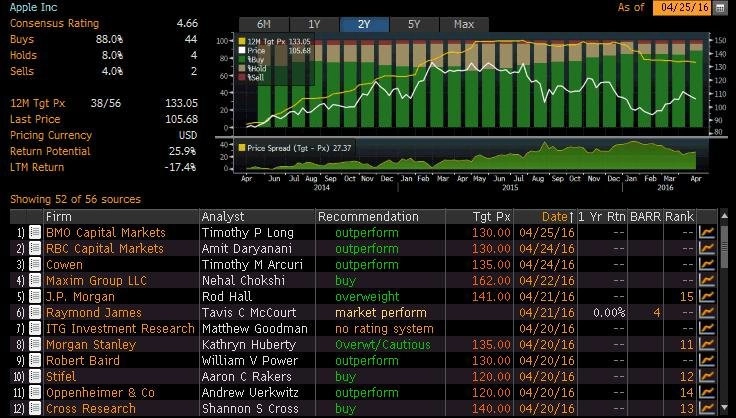Show chart icon for Robert Baird row

coord(706,360)
